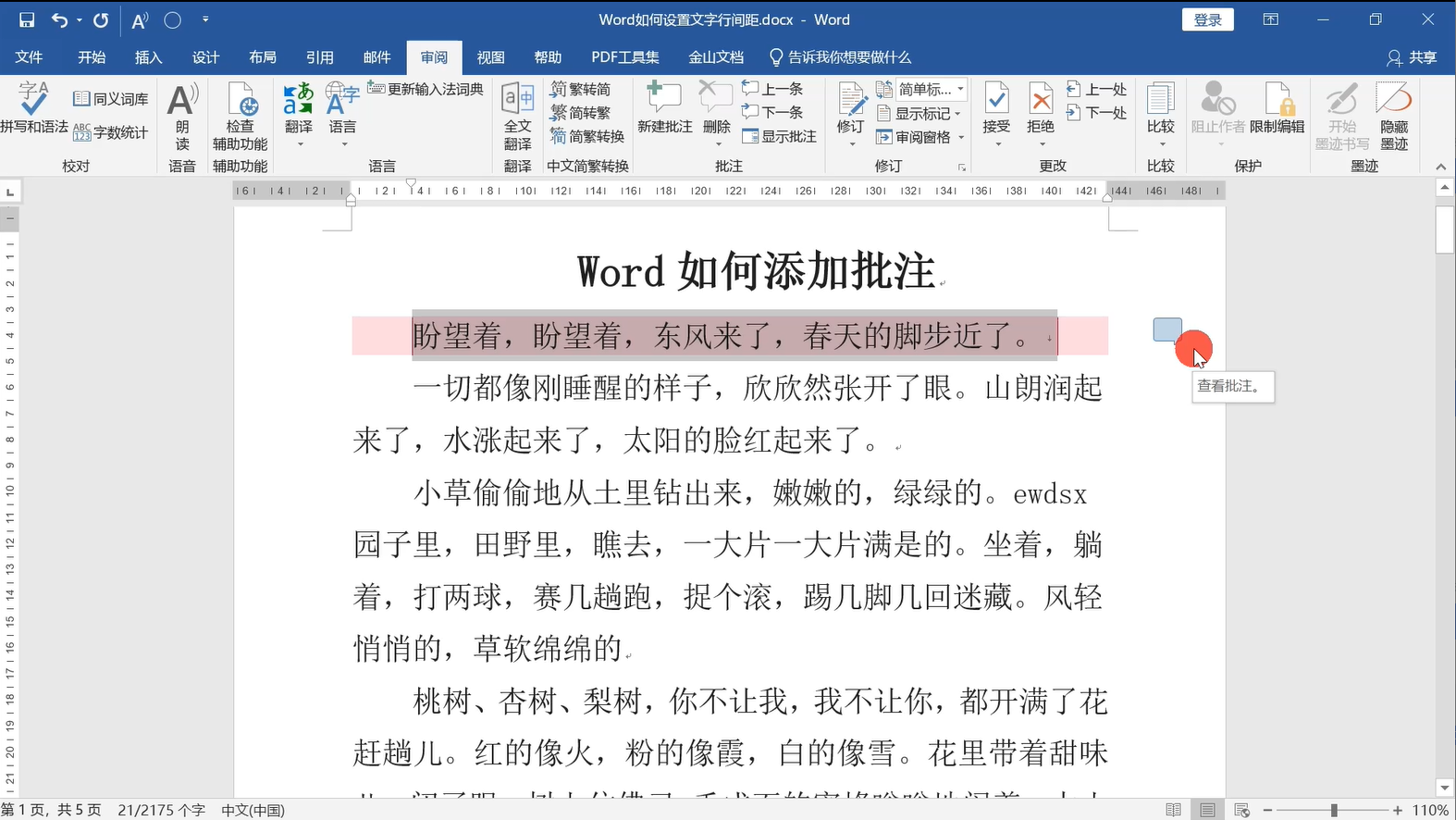This screenshot has width=1456, height=820.
Task: Open full-text translation (全文翻译)
Action: [x=517, y=117]
